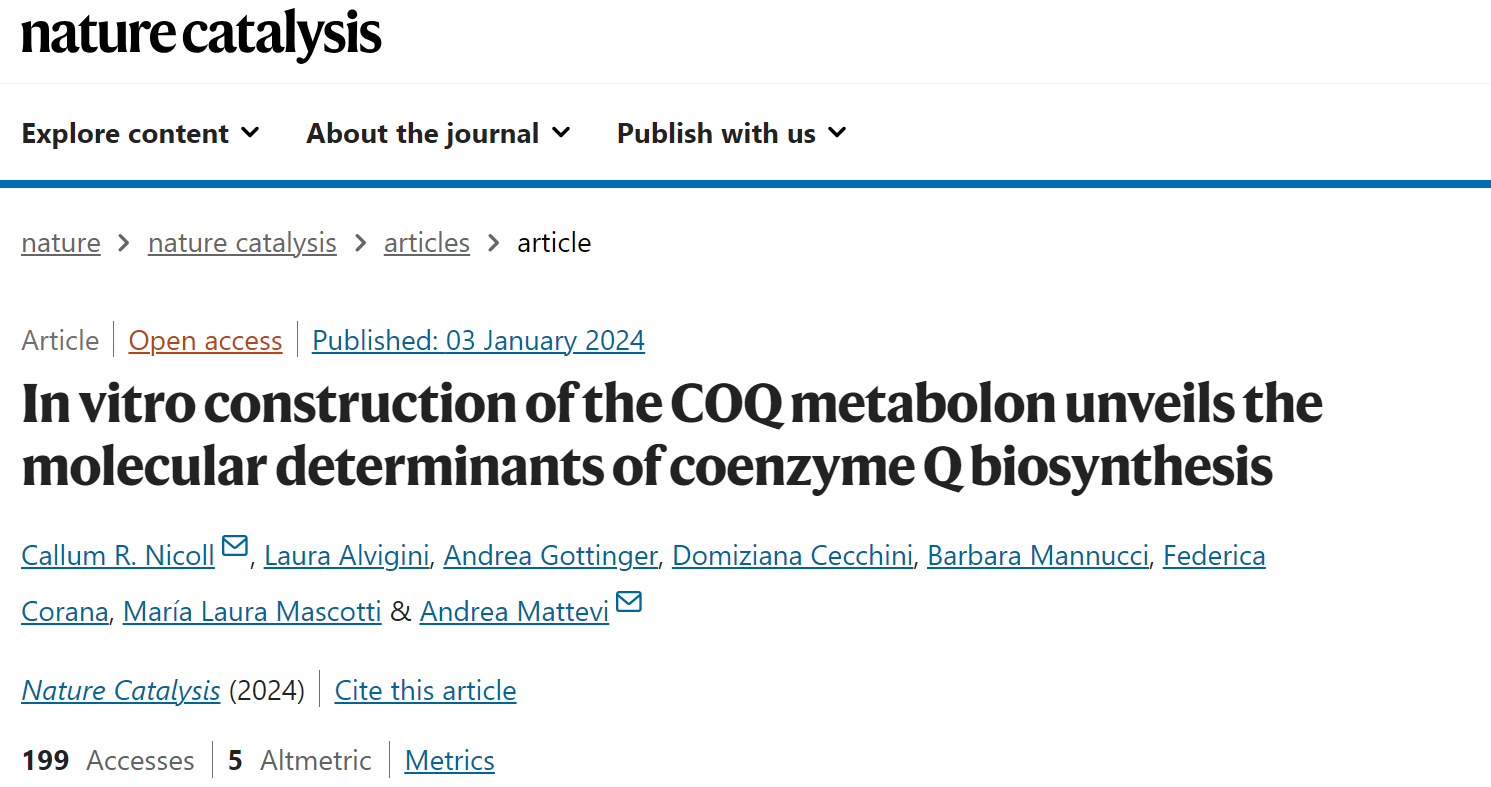This screenshot has height=787, width=1491.
Task: Open author Laura Alvigini's details
Action: (x=347, y=555)
